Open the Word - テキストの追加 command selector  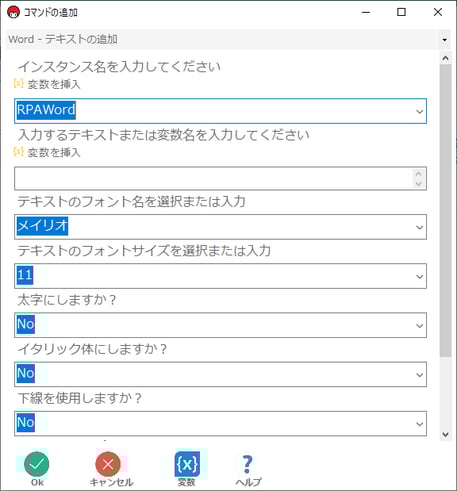point(228,39)
